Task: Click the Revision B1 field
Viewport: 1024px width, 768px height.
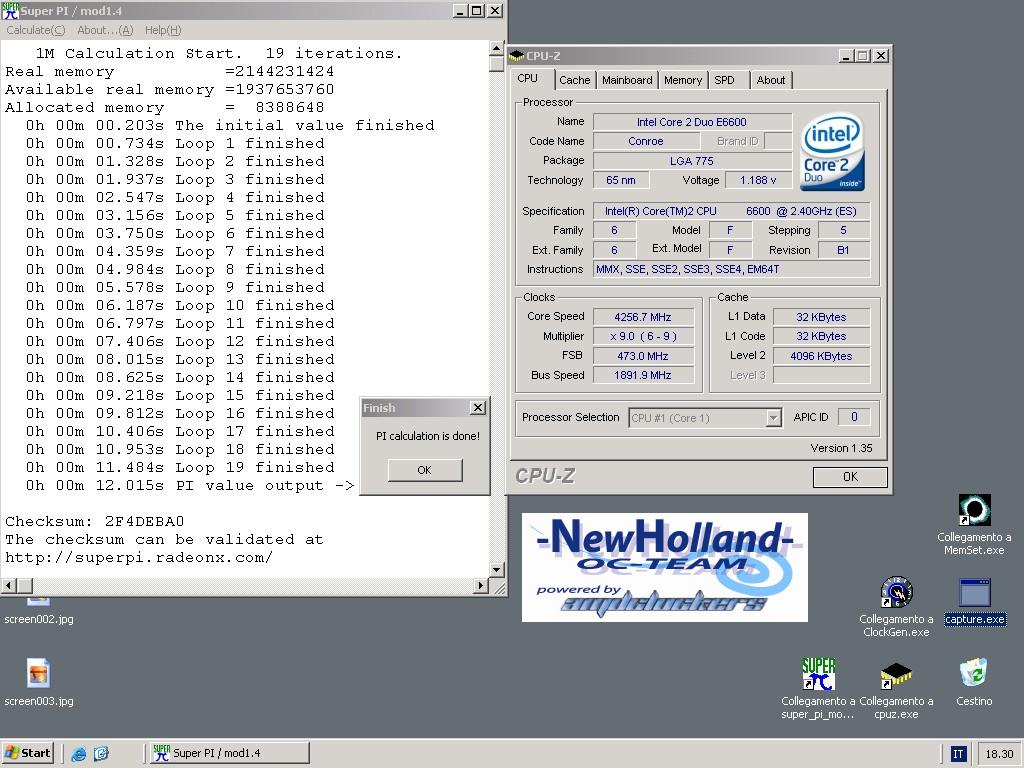Action: point(843,250)
